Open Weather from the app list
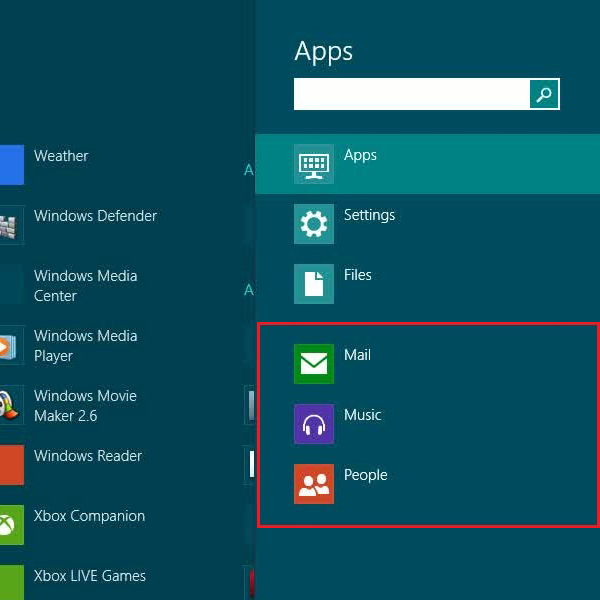600x600 pixels. [x=61, y=156]
